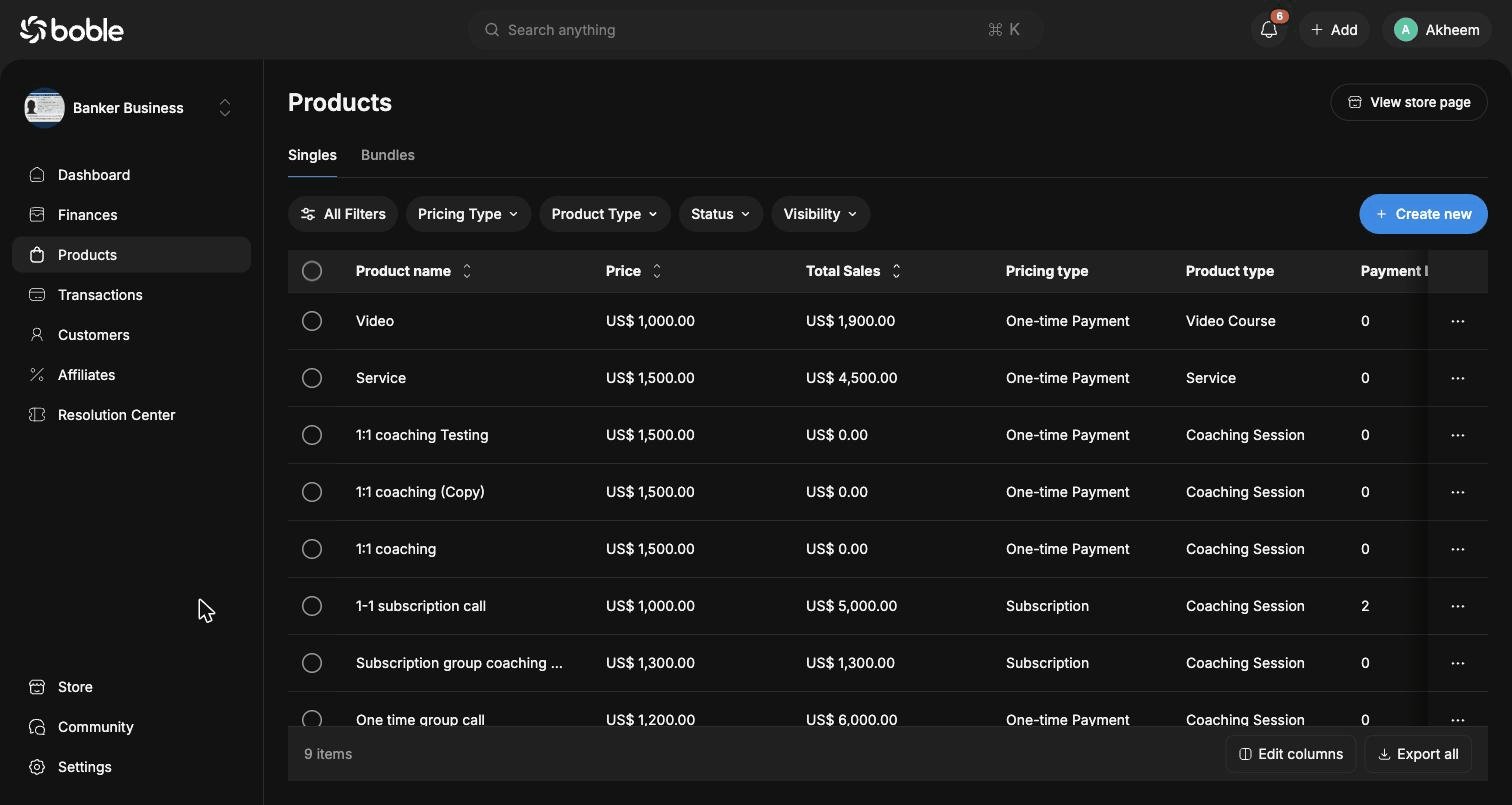Click the 1-1 subscription call product name

click(421, 606)
